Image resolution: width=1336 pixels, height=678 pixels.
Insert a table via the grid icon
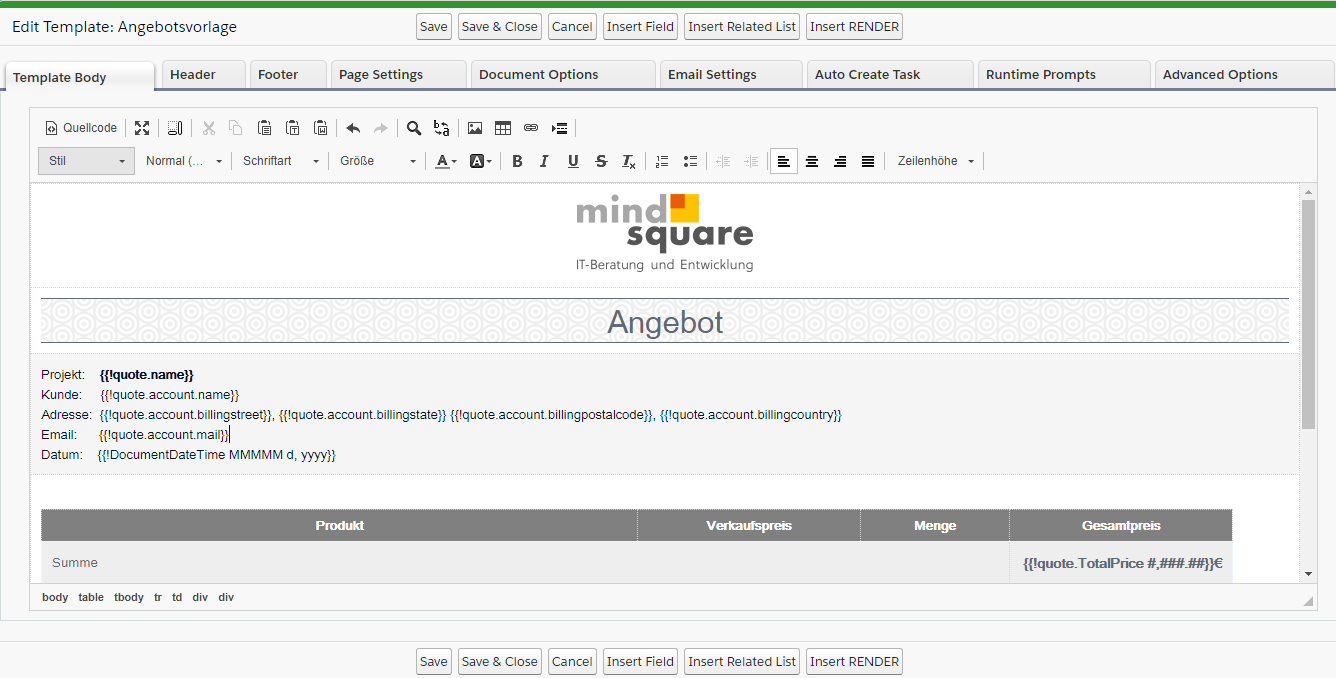[x=503, y=128]
